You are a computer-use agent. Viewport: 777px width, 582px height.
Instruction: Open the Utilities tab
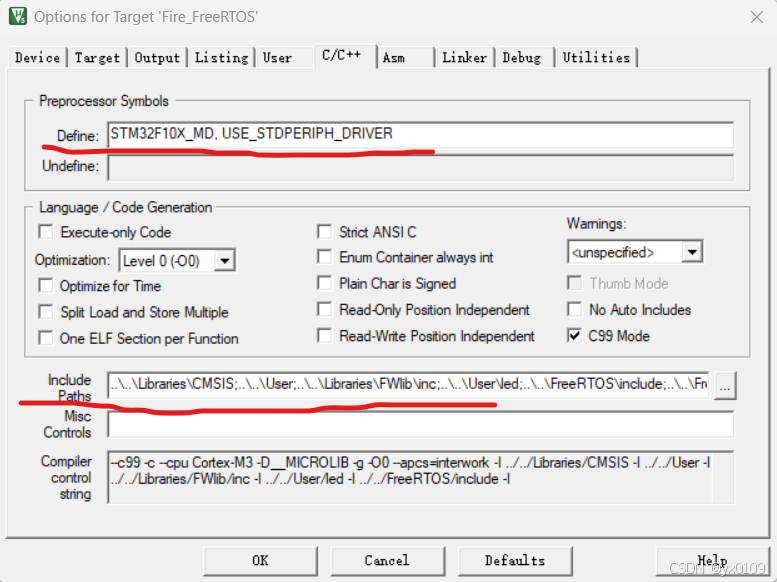pos(596,58)
